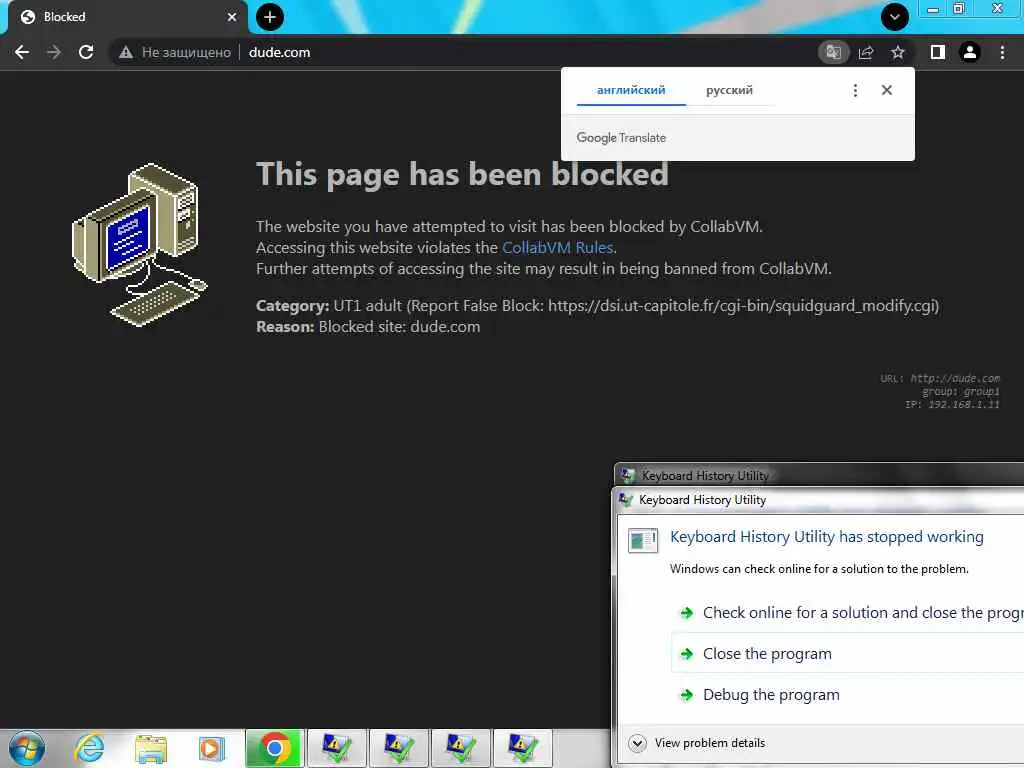Click the share page icon

866,52
